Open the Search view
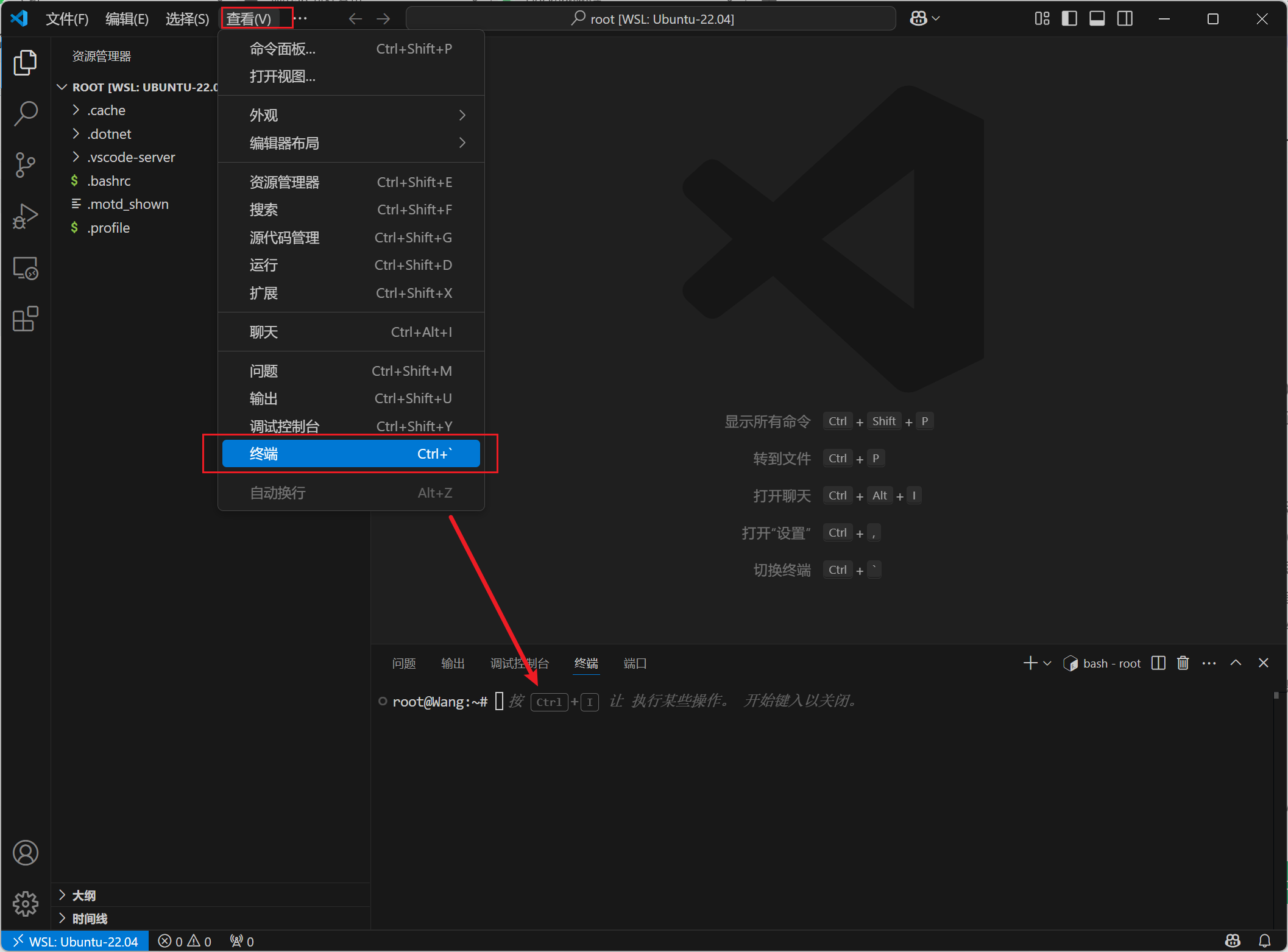This screenshot has width=1288, height=952. 25,113
